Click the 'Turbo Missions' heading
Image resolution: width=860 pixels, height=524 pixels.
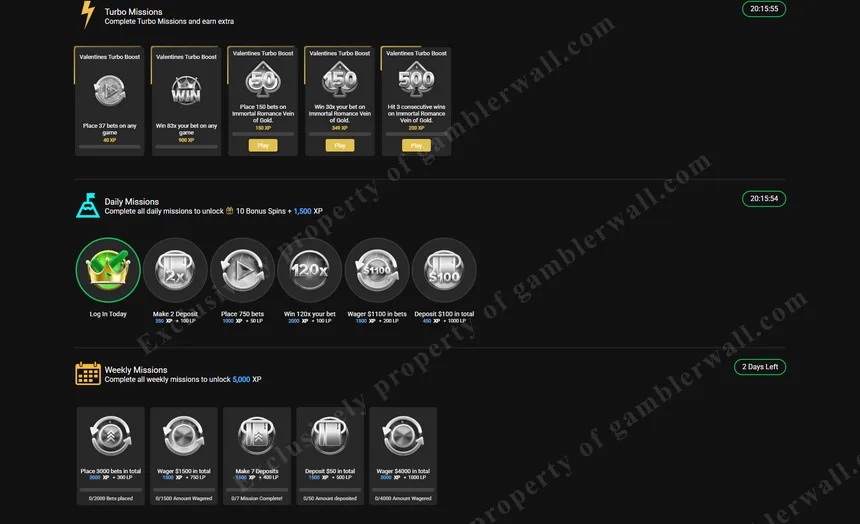(133, 12)
